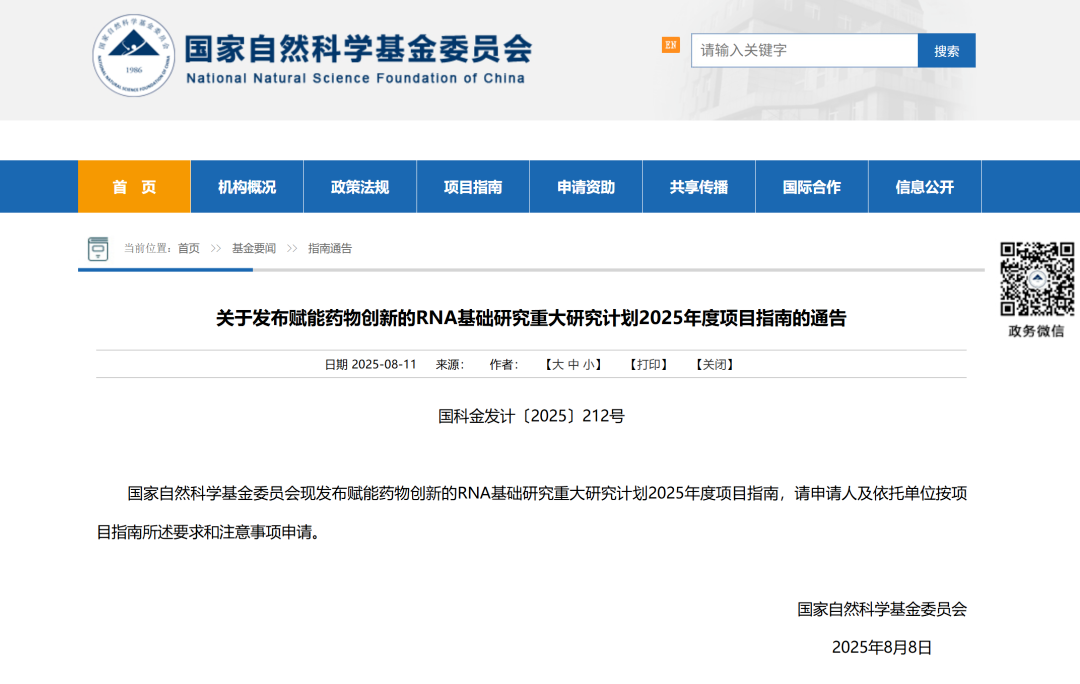Click the 政务微信 QR code image
Image resolution: width=1080 pixels, height=684 pixels.
click(1037, 278)
